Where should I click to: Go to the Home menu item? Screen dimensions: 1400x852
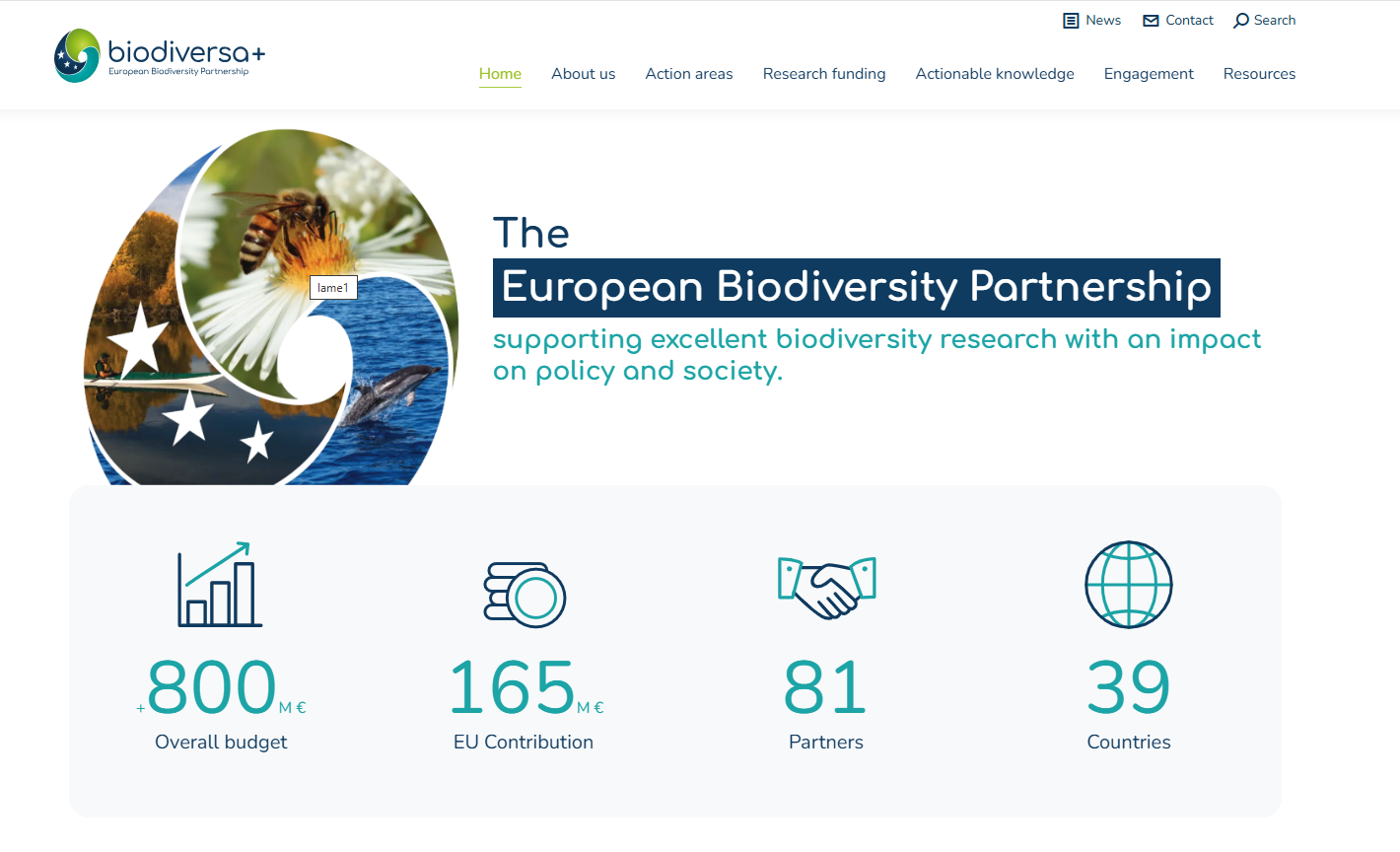pyautogui.click(x=500, y=74)
